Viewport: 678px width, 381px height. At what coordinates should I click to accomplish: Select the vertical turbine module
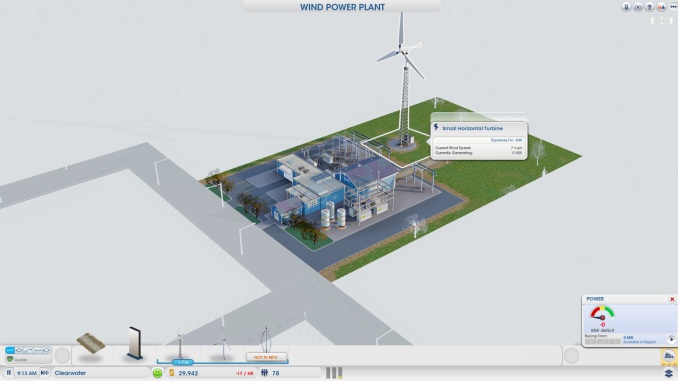click(266, 340)
